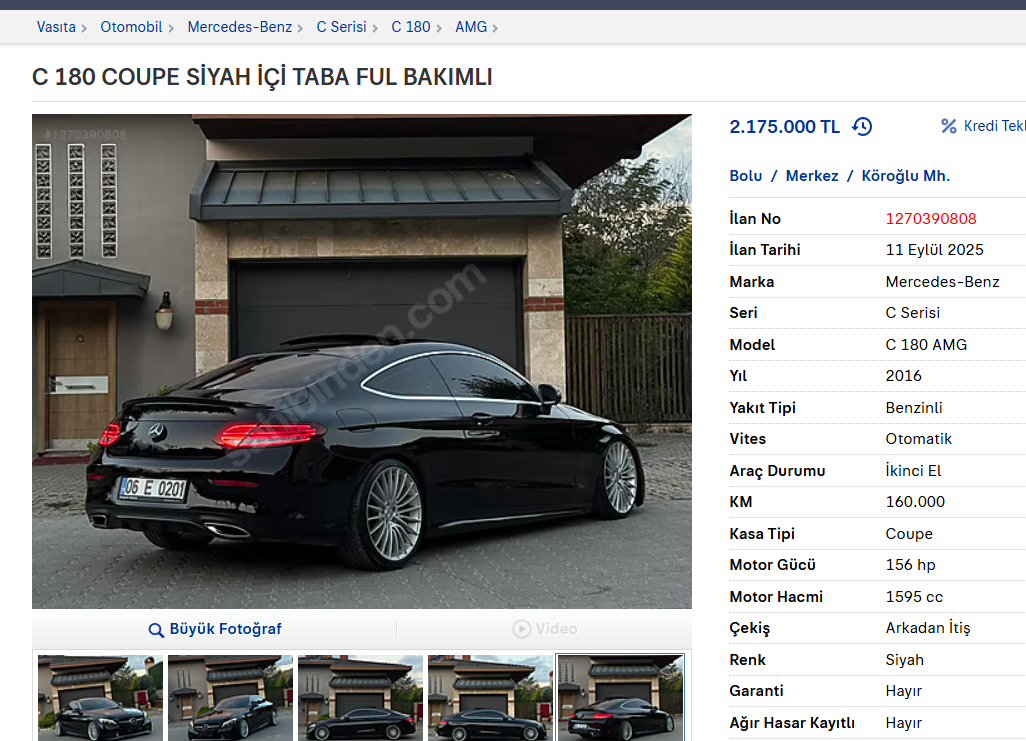Click the Garanti value Hayır
This screenshot has height=741, width=1026.
tap(904, 691)
